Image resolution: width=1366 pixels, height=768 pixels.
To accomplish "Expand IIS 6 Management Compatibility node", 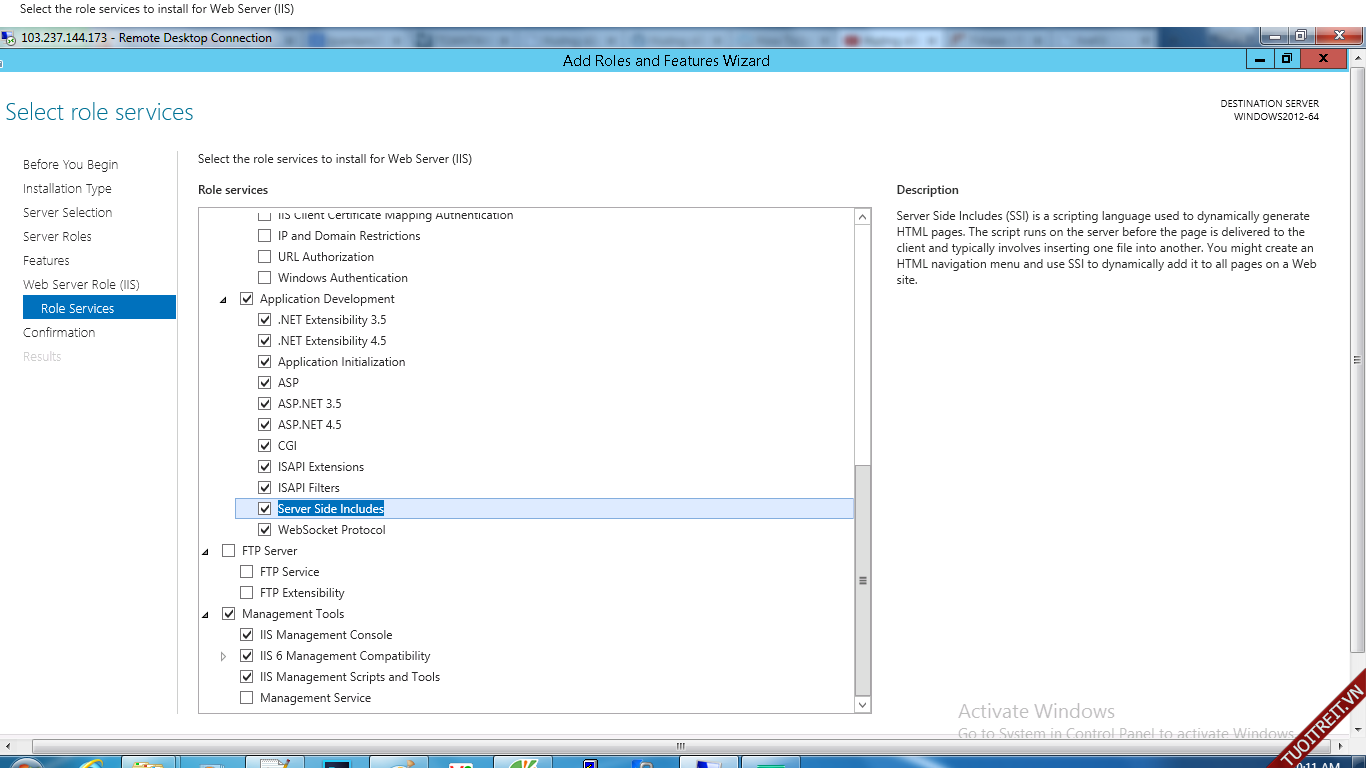I will tap(223, 657).
